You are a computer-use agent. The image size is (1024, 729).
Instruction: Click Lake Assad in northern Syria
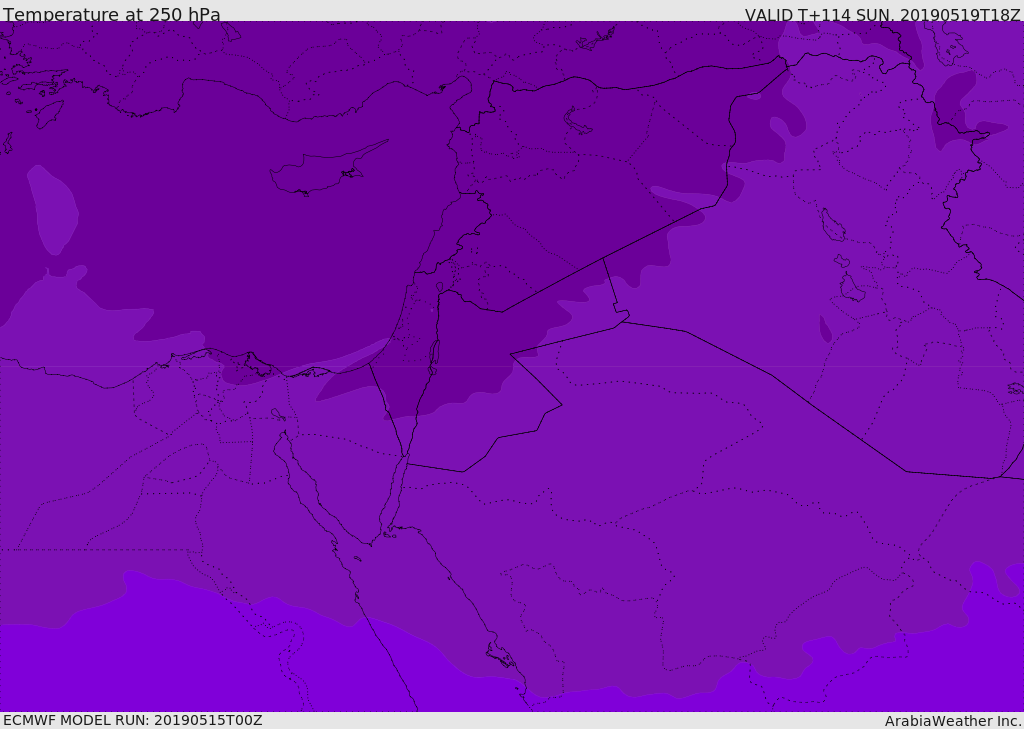pyautogui.click(x=577, y=122)
